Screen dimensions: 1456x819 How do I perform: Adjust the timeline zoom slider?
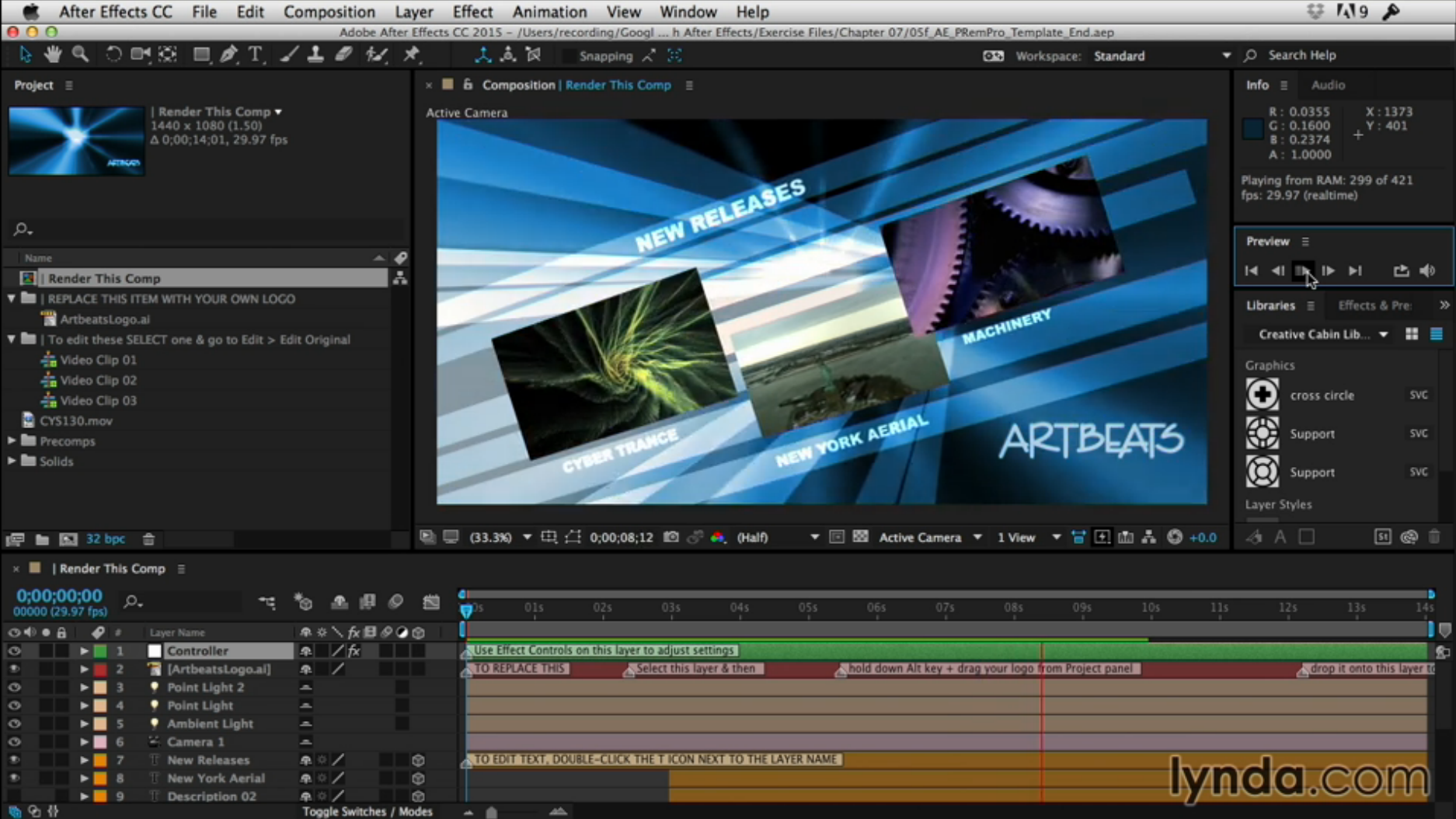tap(491, 812)
